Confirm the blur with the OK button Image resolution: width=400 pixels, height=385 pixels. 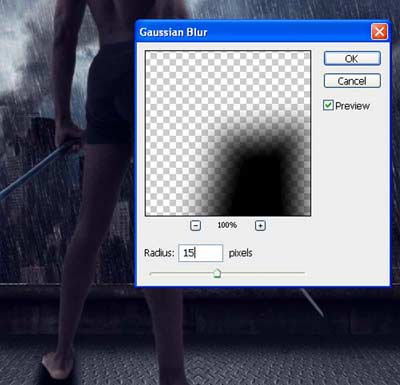352,59
